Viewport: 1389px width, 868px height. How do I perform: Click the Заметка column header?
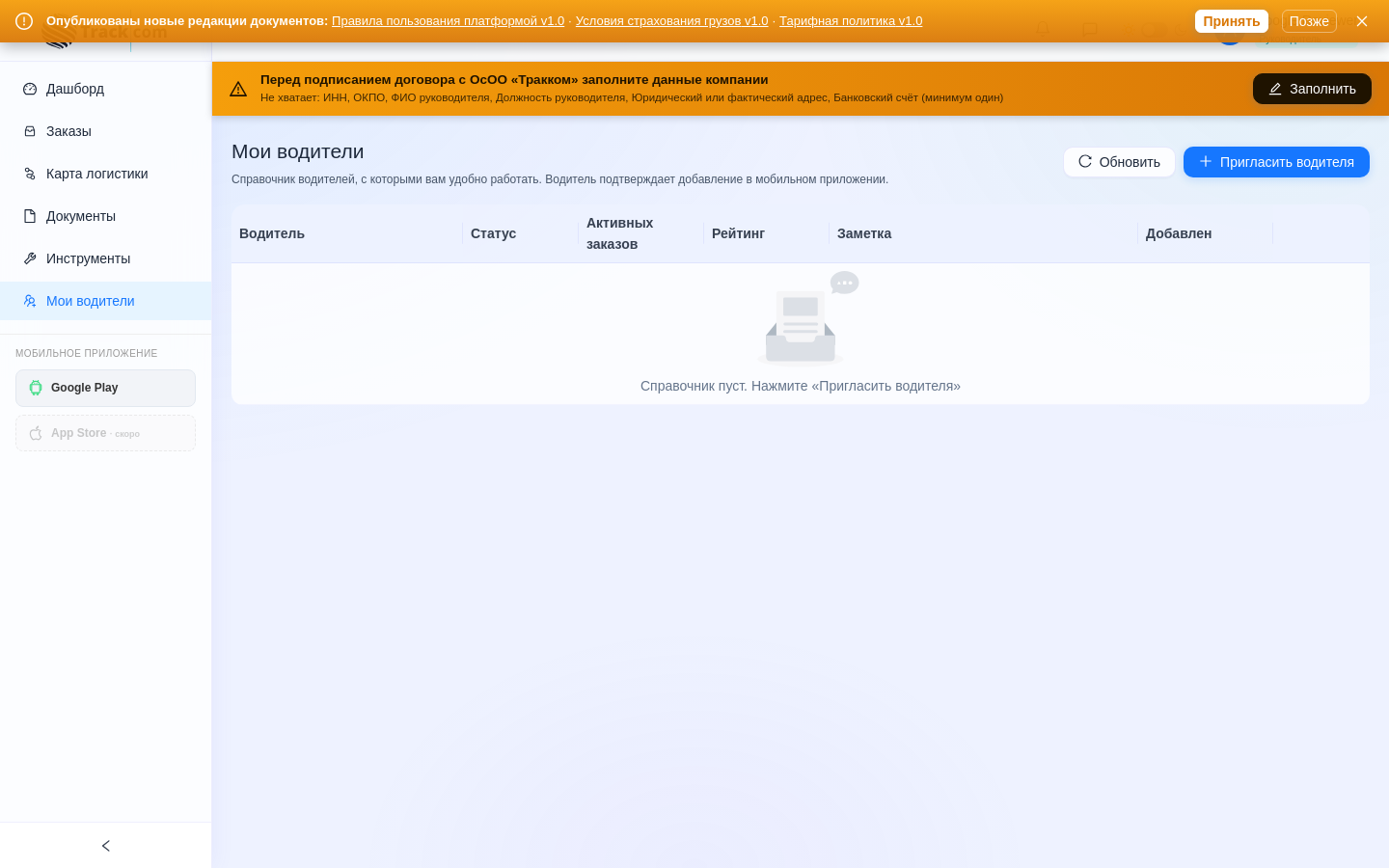click(984, 233)
